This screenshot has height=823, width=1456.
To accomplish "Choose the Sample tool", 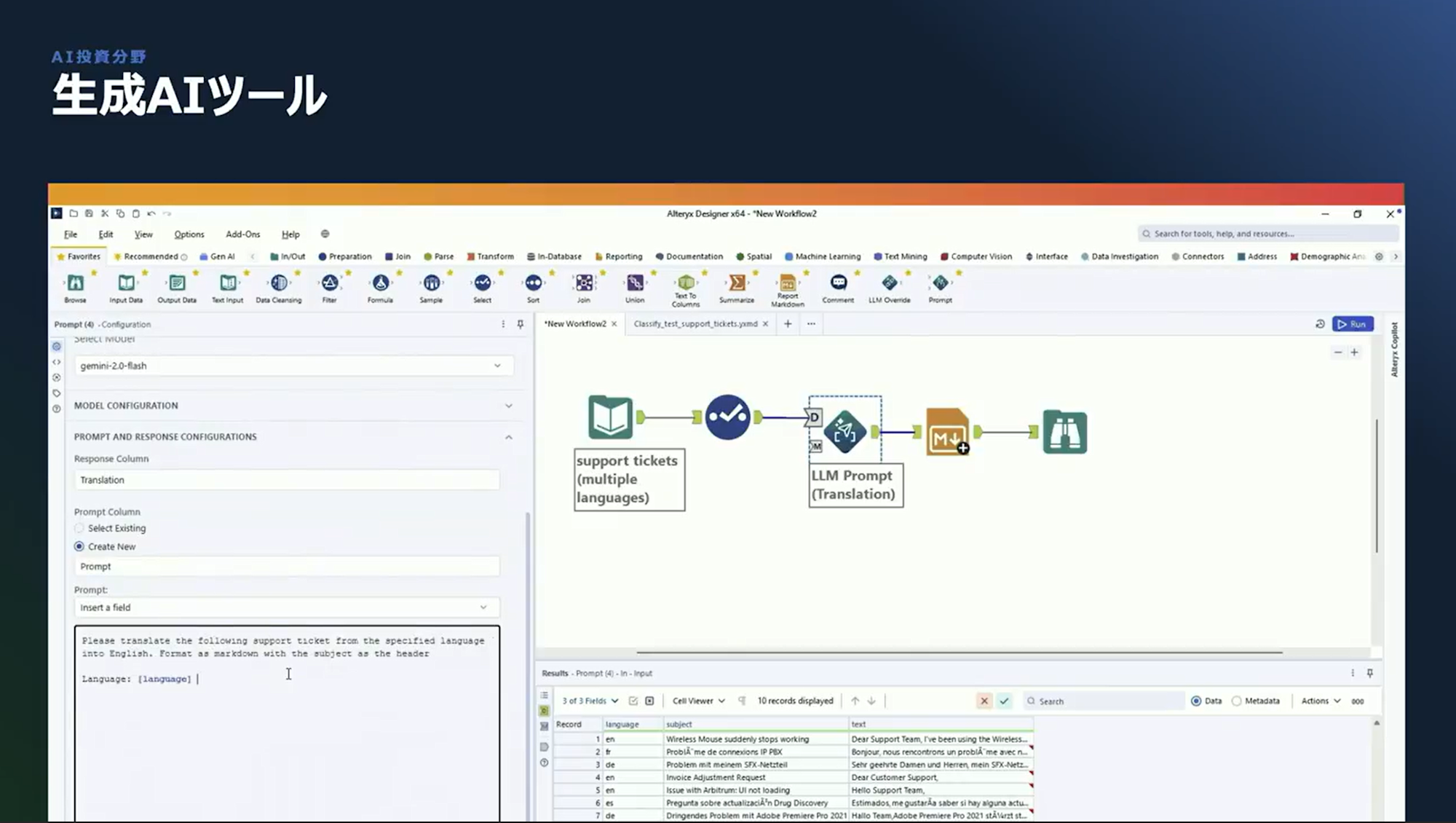I will 431,288.
